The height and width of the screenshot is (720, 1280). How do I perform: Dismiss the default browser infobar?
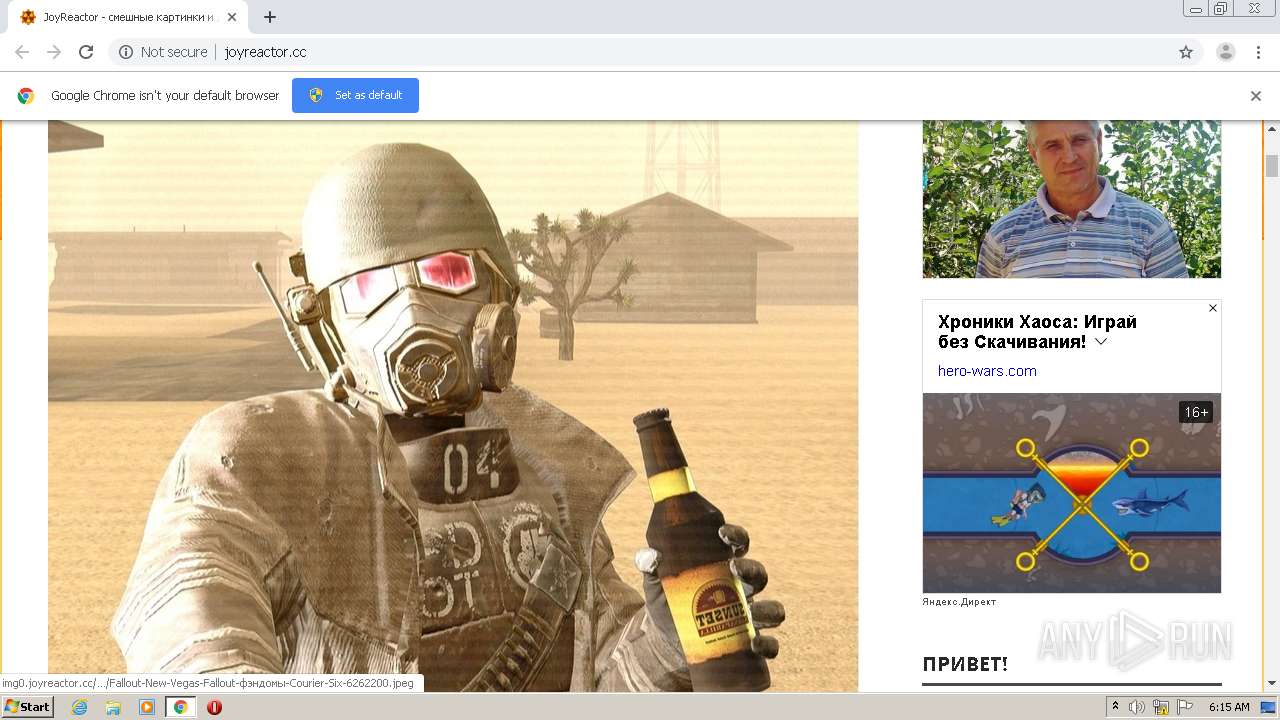(x=1256, y=96)
